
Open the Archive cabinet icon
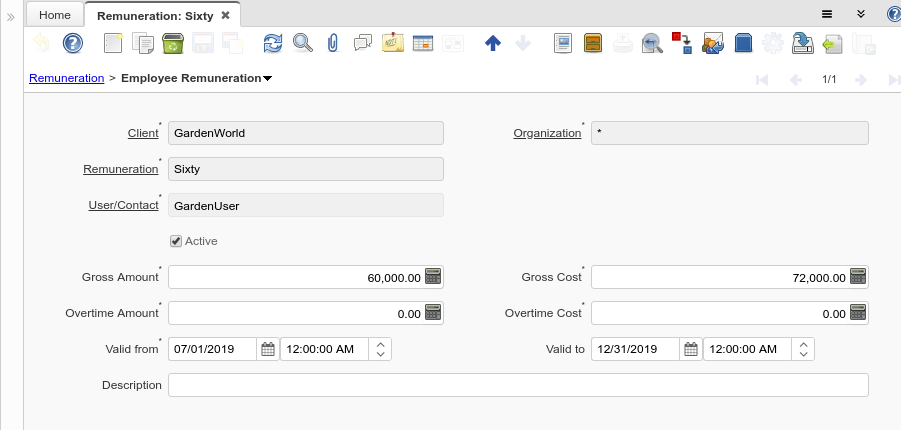click(593, 43)
